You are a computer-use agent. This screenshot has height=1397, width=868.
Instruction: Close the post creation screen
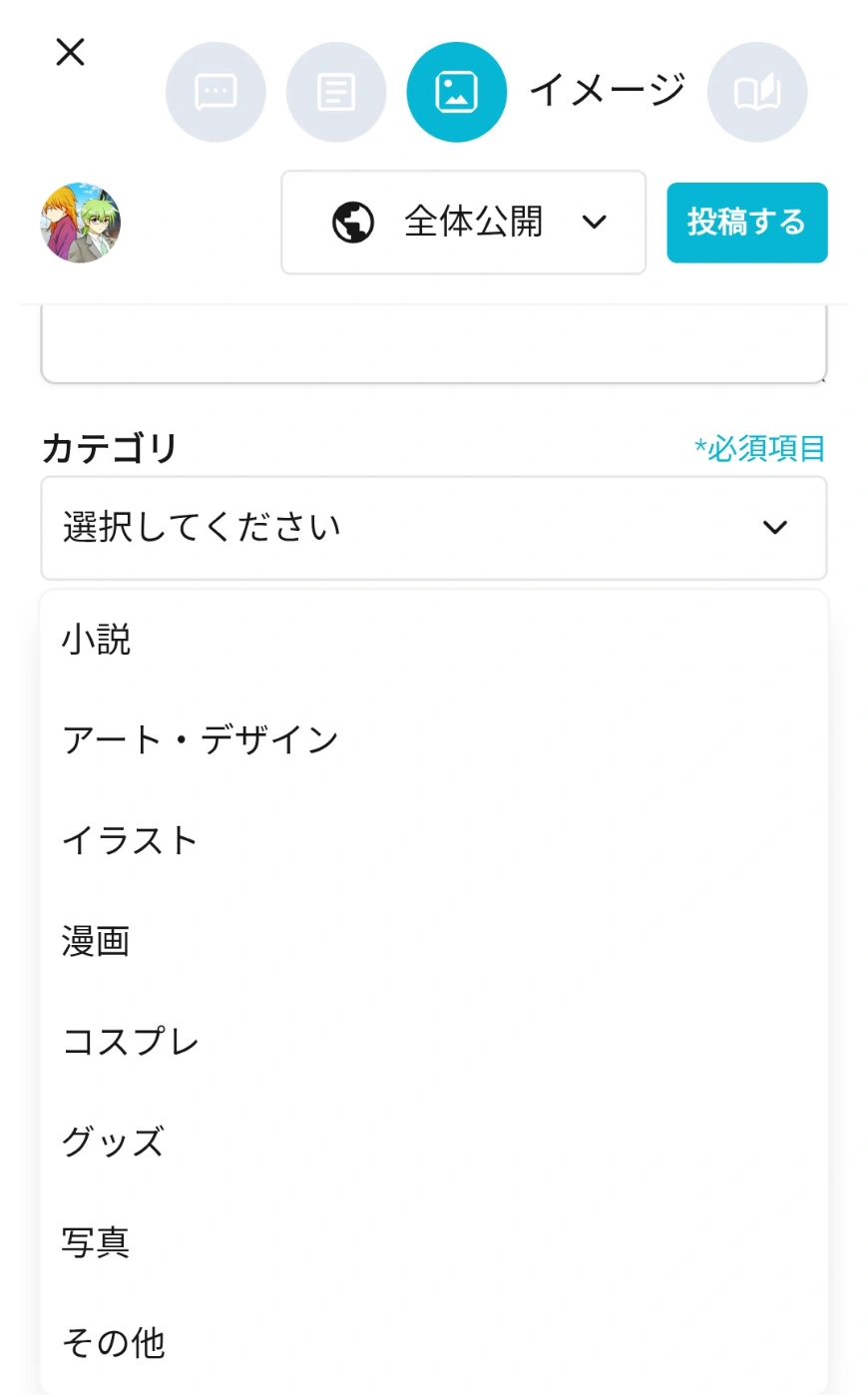70,52
